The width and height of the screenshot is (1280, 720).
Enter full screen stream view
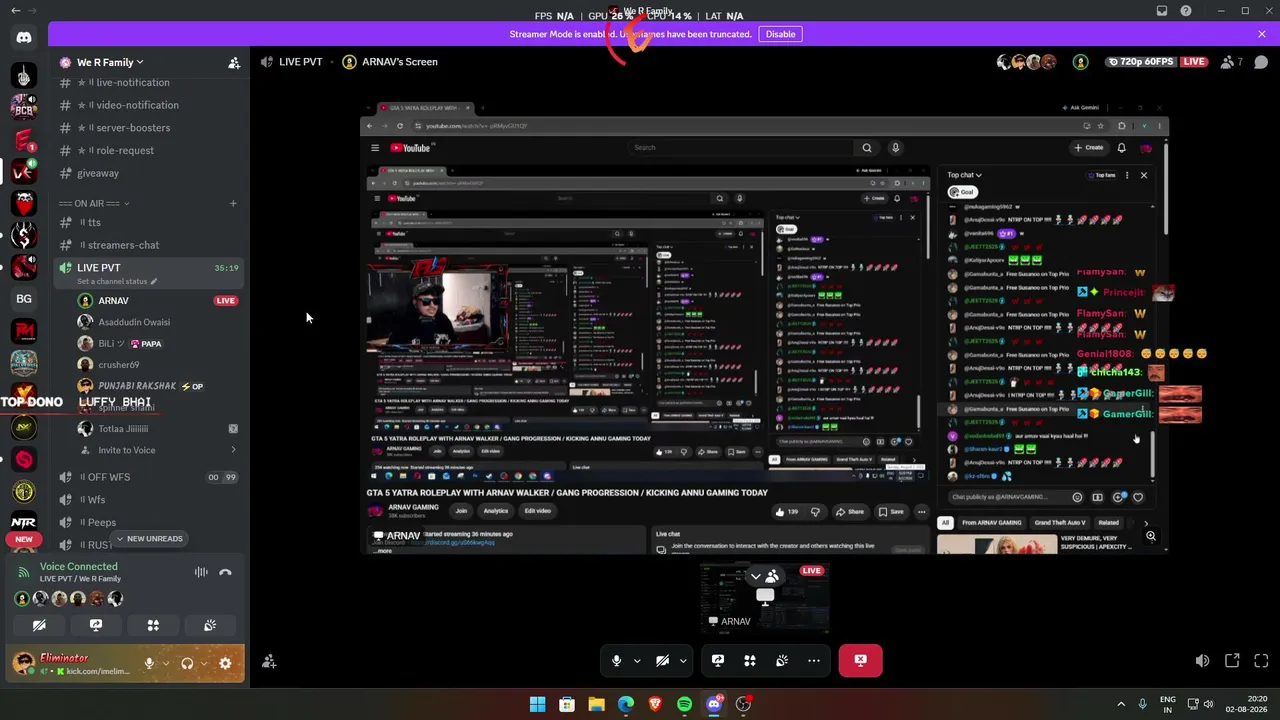pos(1261,661)
